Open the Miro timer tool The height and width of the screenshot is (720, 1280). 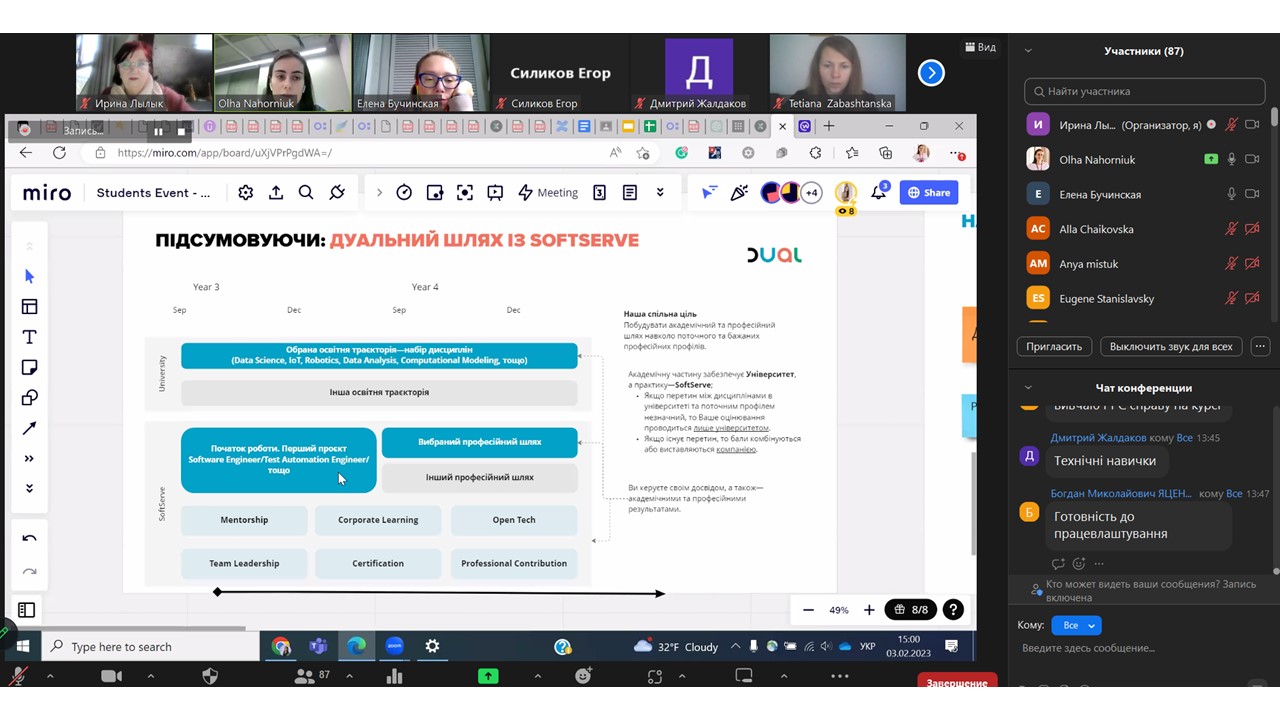[404, 193]
